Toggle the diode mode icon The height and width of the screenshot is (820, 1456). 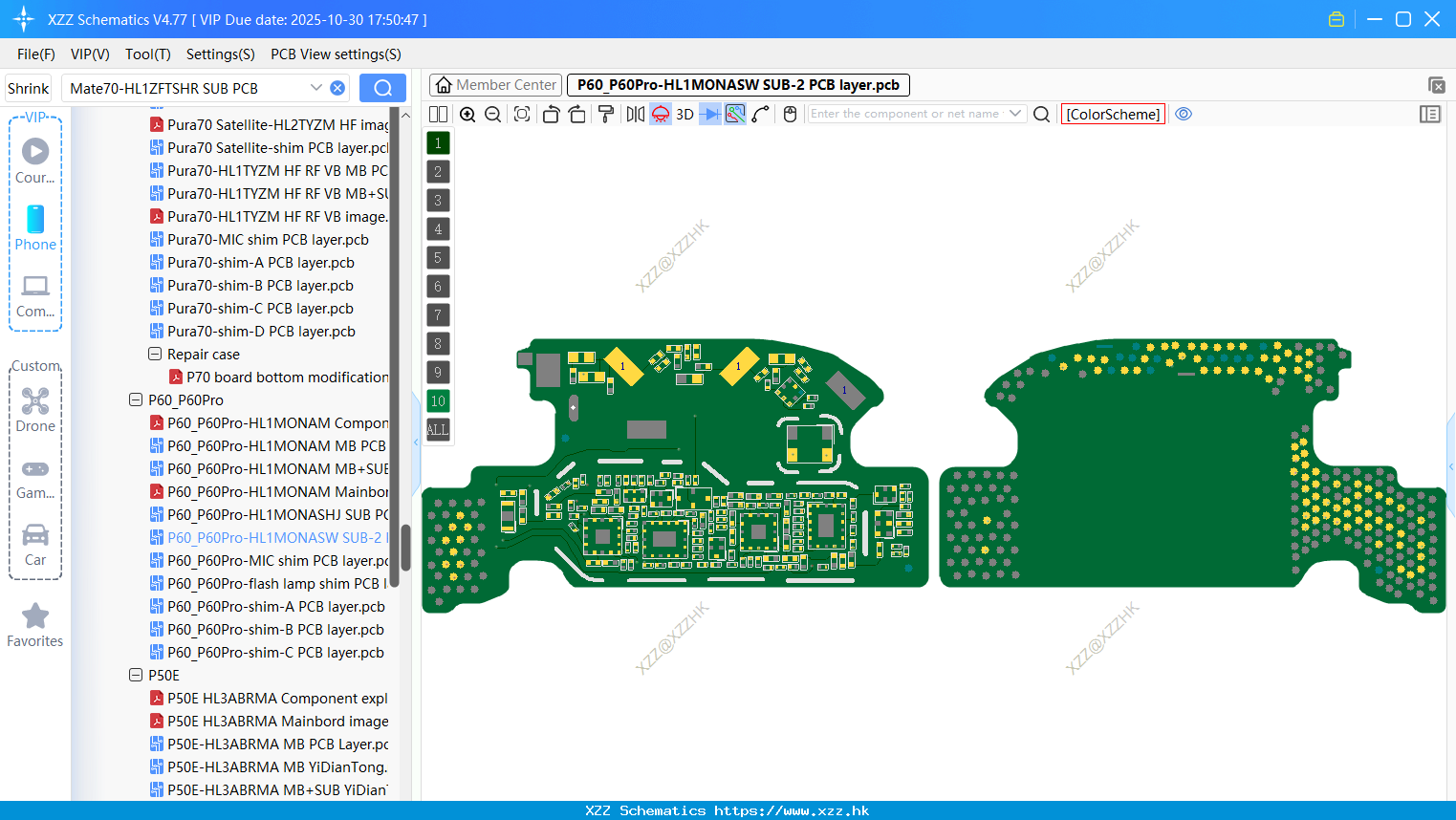[710, 114]
